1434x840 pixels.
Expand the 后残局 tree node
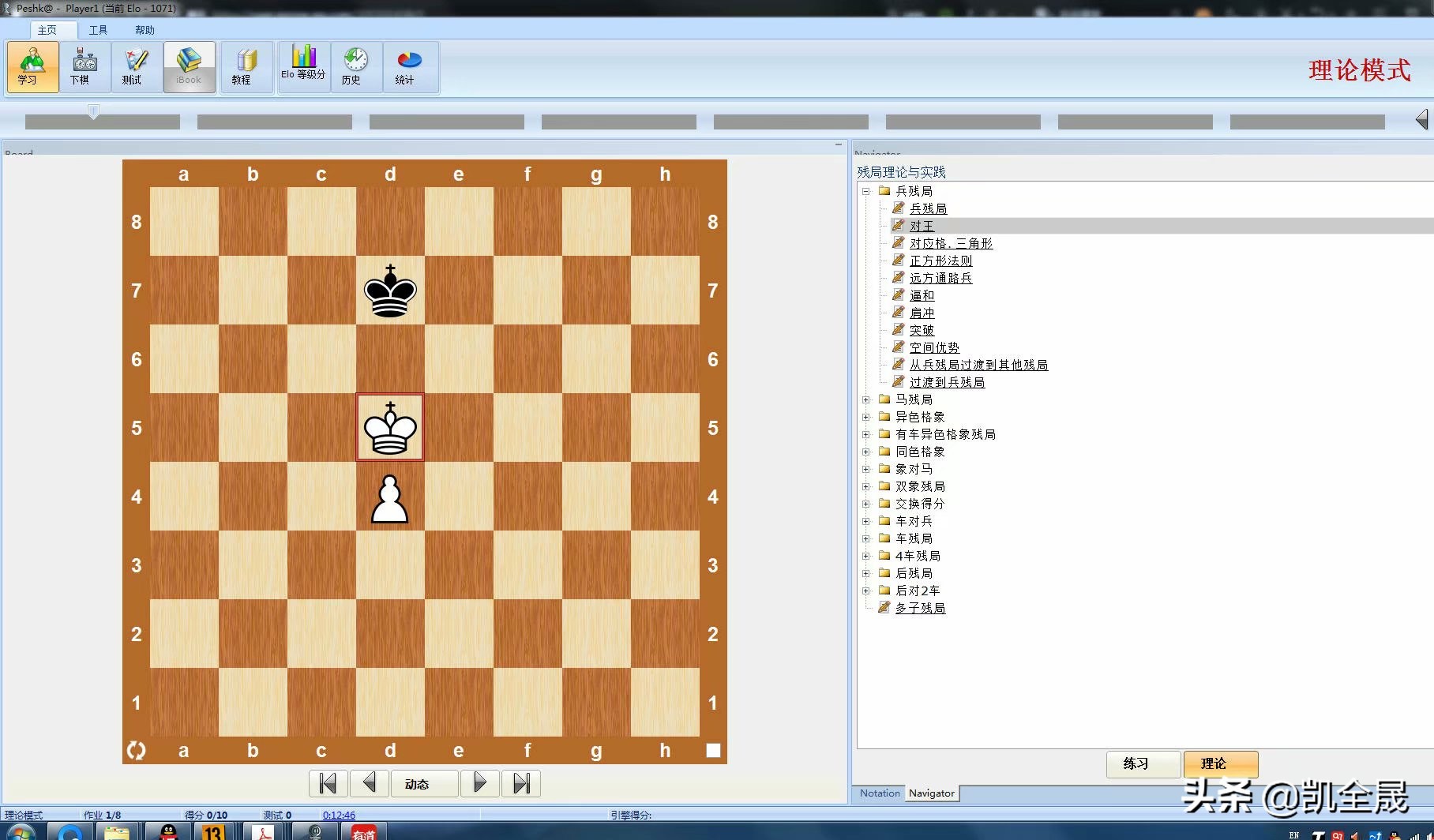pos(865,573)
